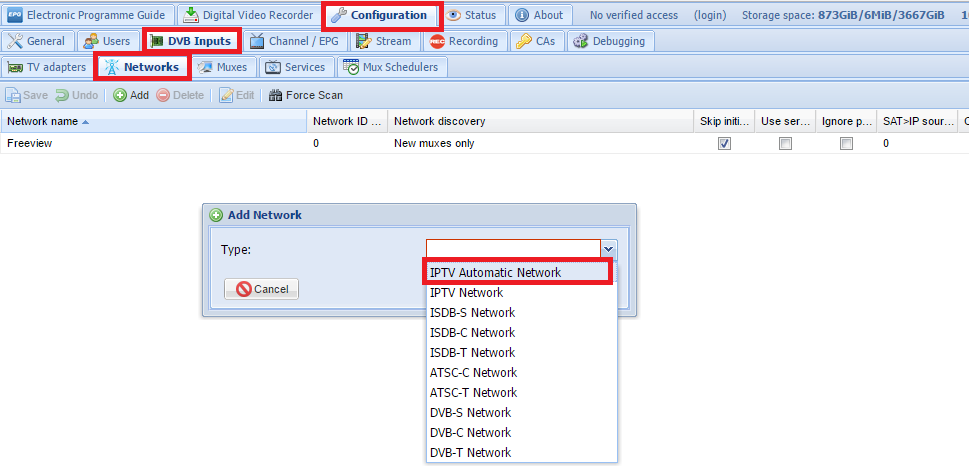
Task: Select DVB-S Network option
Action: point(522,412)
